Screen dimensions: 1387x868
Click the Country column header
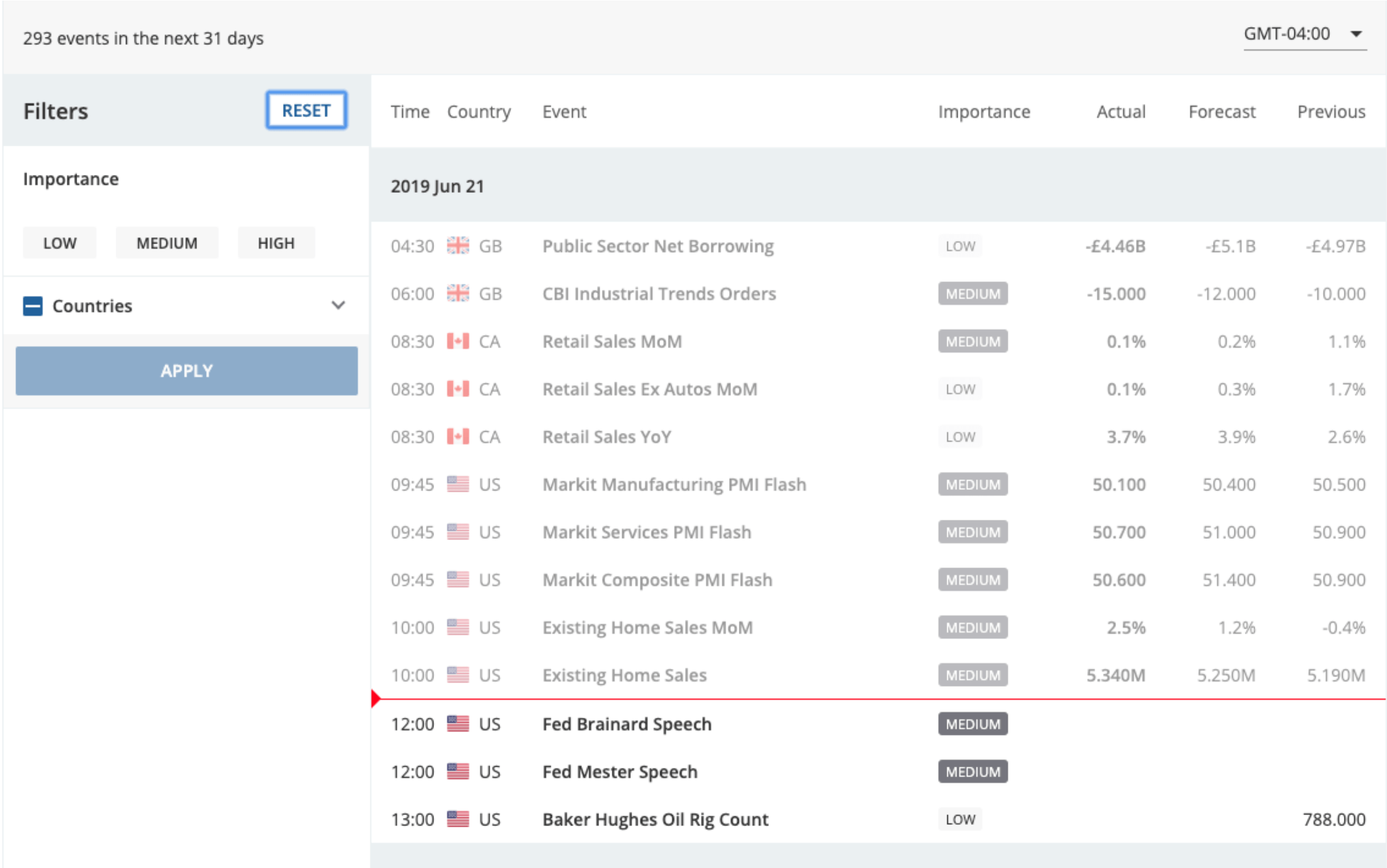[479, 111]
